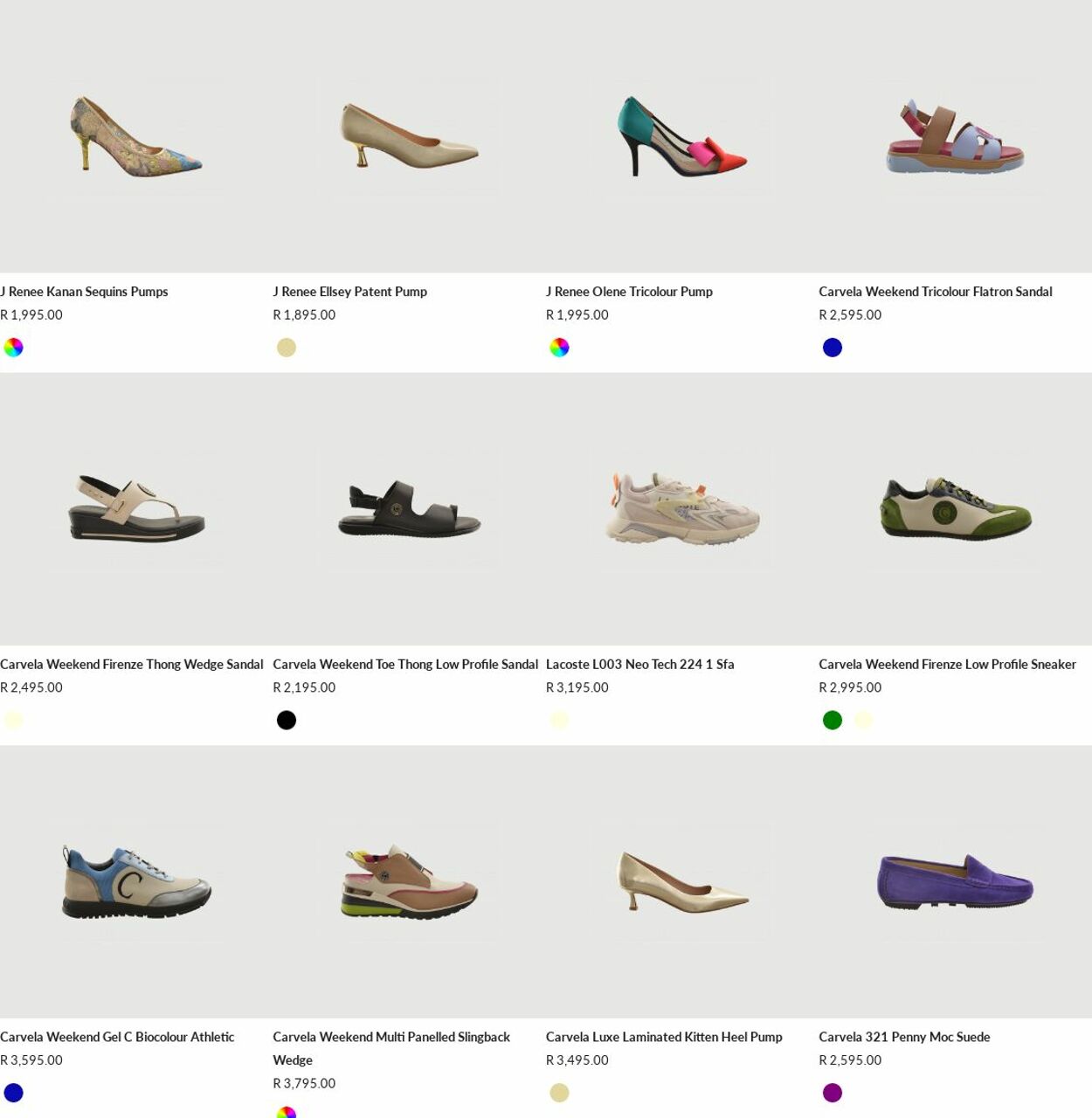Click Carvela Weekend Gel C Biocolour Athletic title
This screenshot has height=1118, width=1092.
click(x=117, y=1038)
